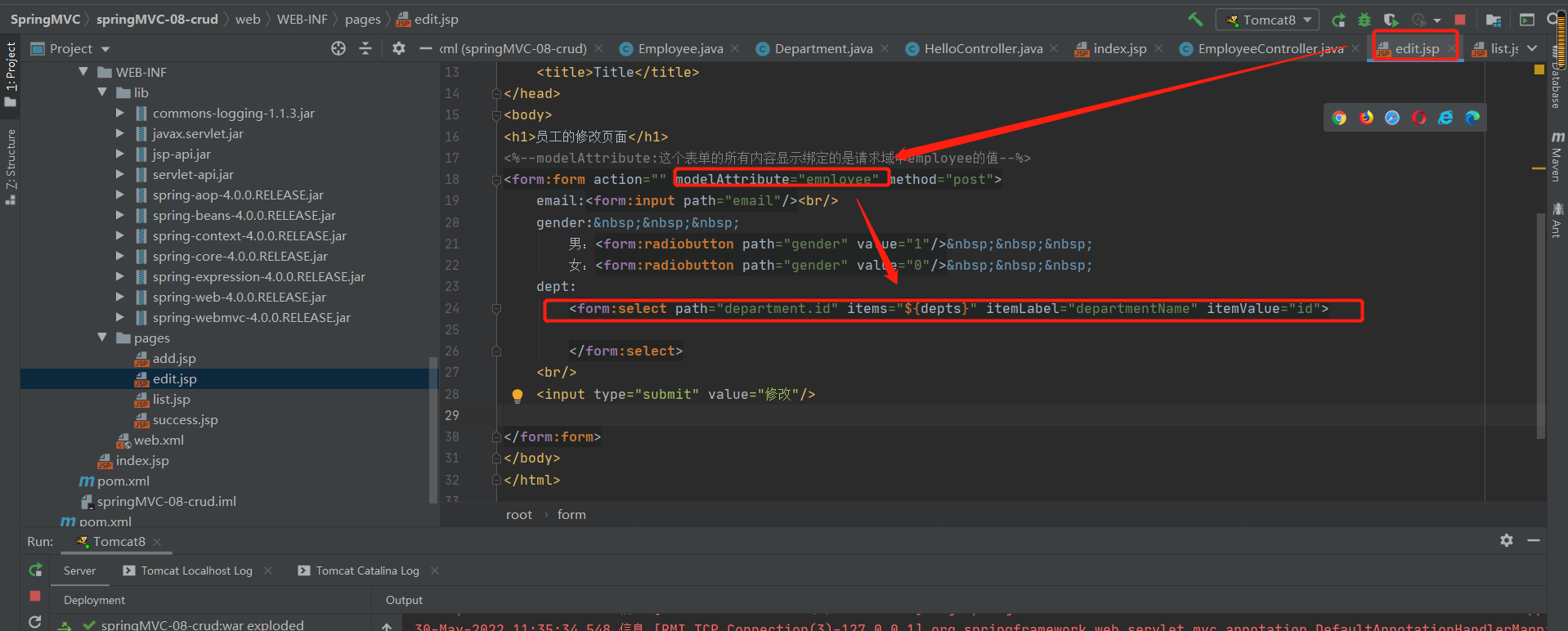Image resolution: width=1568 pixels, height=631 pixels.
Task: Show hidden editor tabs chevron
Action: 1532,49
